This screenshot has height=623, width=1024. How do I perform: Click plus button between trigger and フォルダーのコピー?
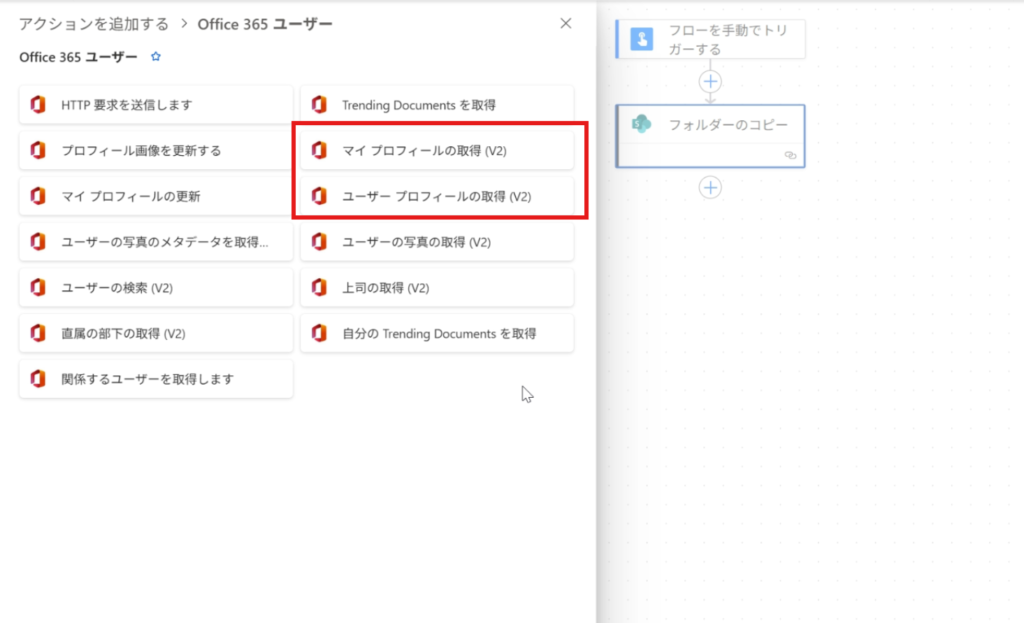coord(710,81)
